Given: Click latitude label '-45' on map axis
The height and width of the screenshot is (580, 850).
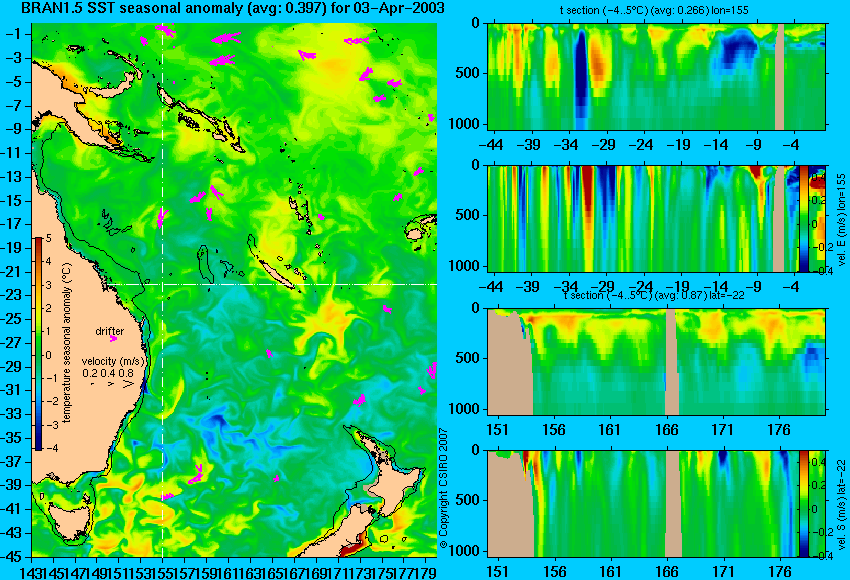Looking at the screenshot, I should coord(11,557).
